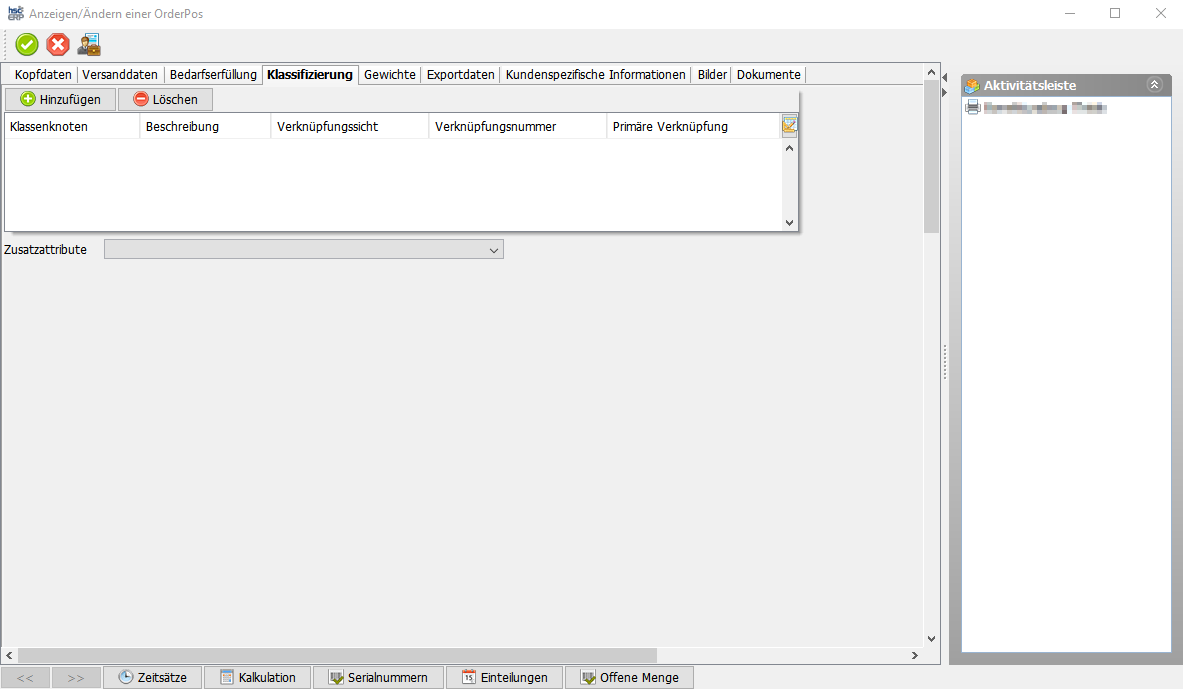Open the Offene Menge view
The width and height of the screenshot is (1183, 689).
(629, 677)
